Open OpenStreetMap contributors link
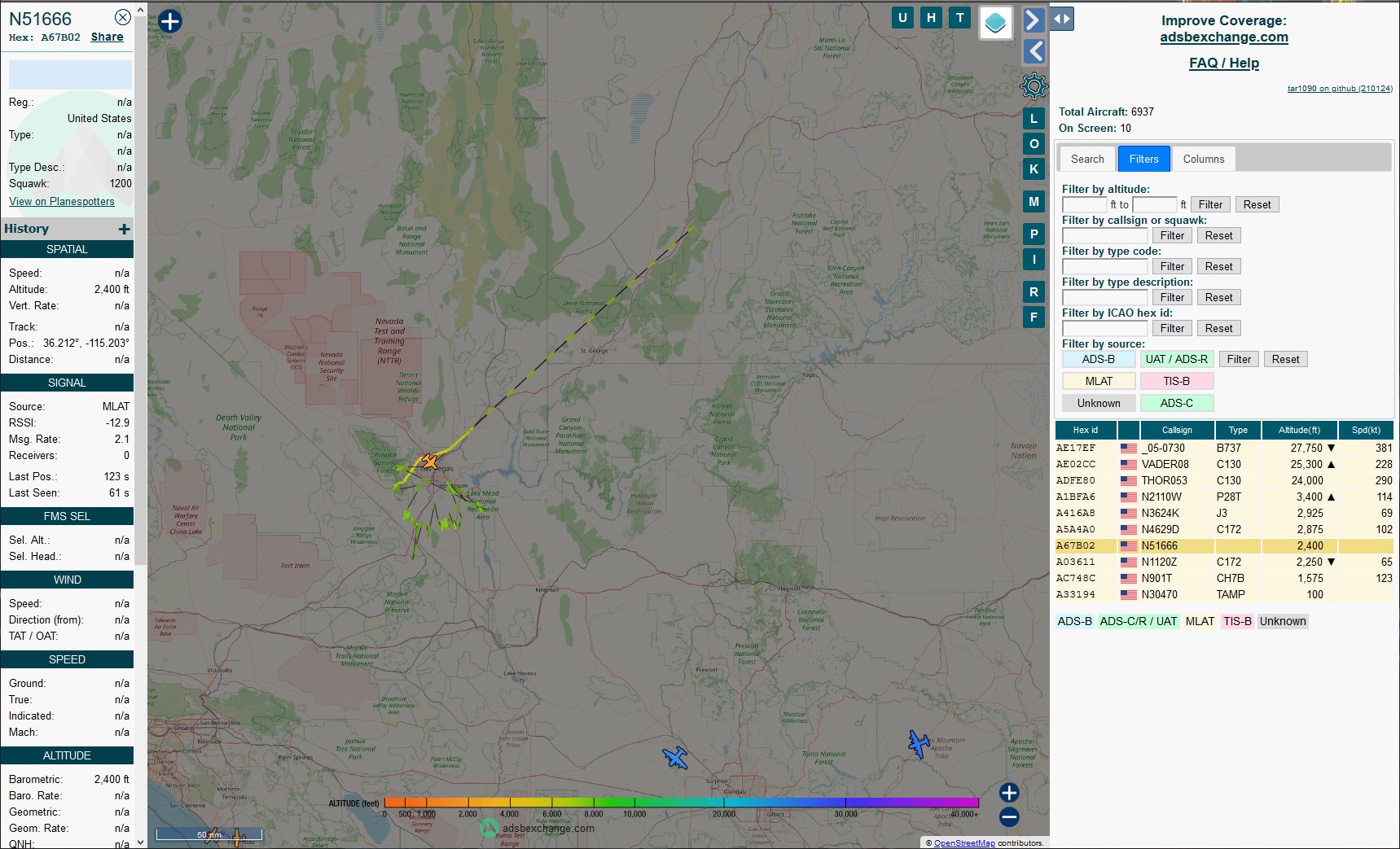 [x=964, y=843]
